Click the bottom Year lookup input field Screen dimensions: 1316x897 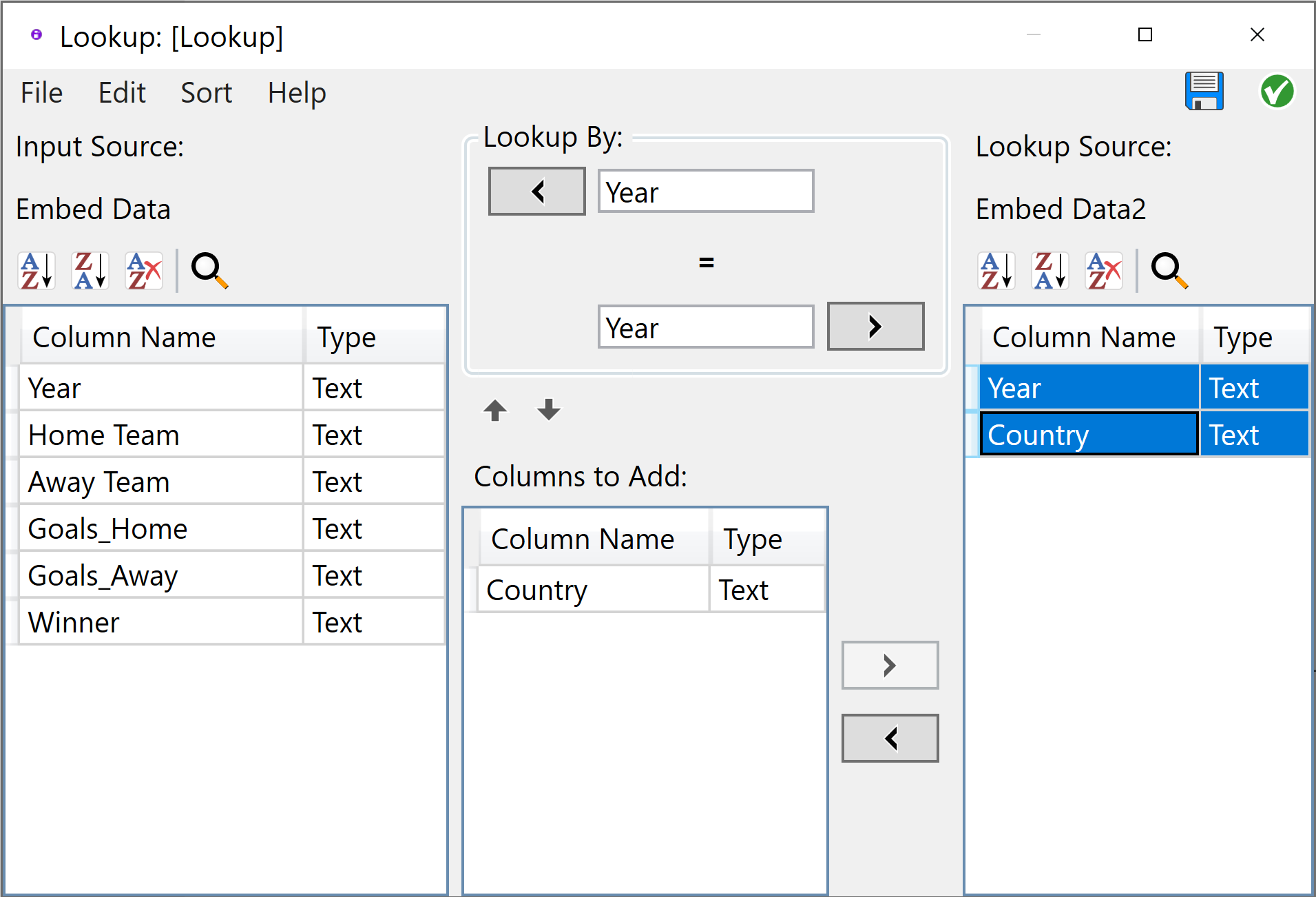point(706,327)
